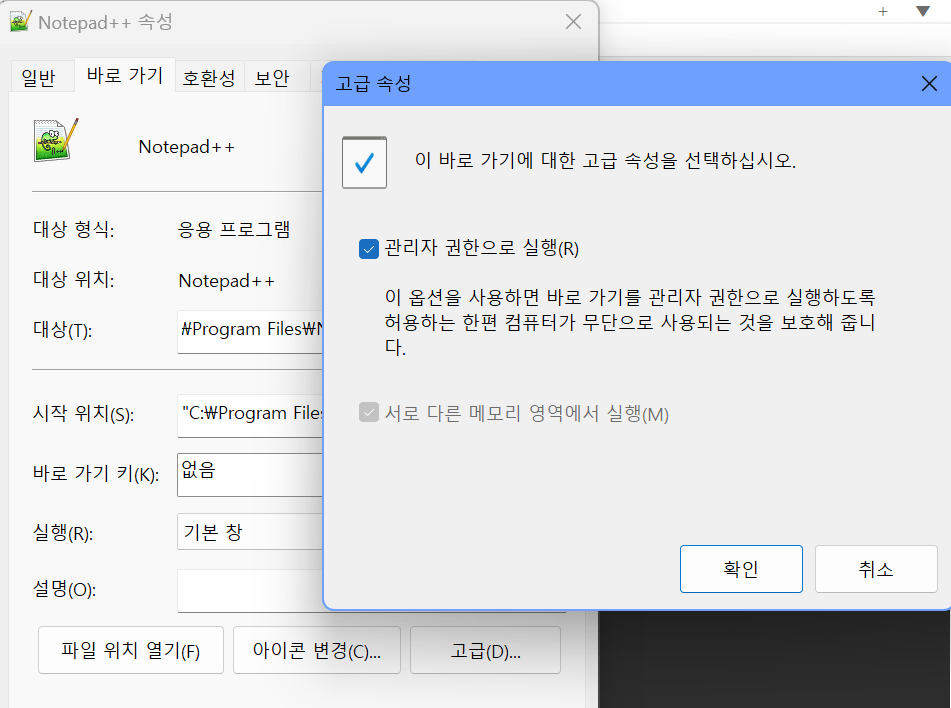Click the 설명(O) input field
951x708 pixels.
click(250, 591)
